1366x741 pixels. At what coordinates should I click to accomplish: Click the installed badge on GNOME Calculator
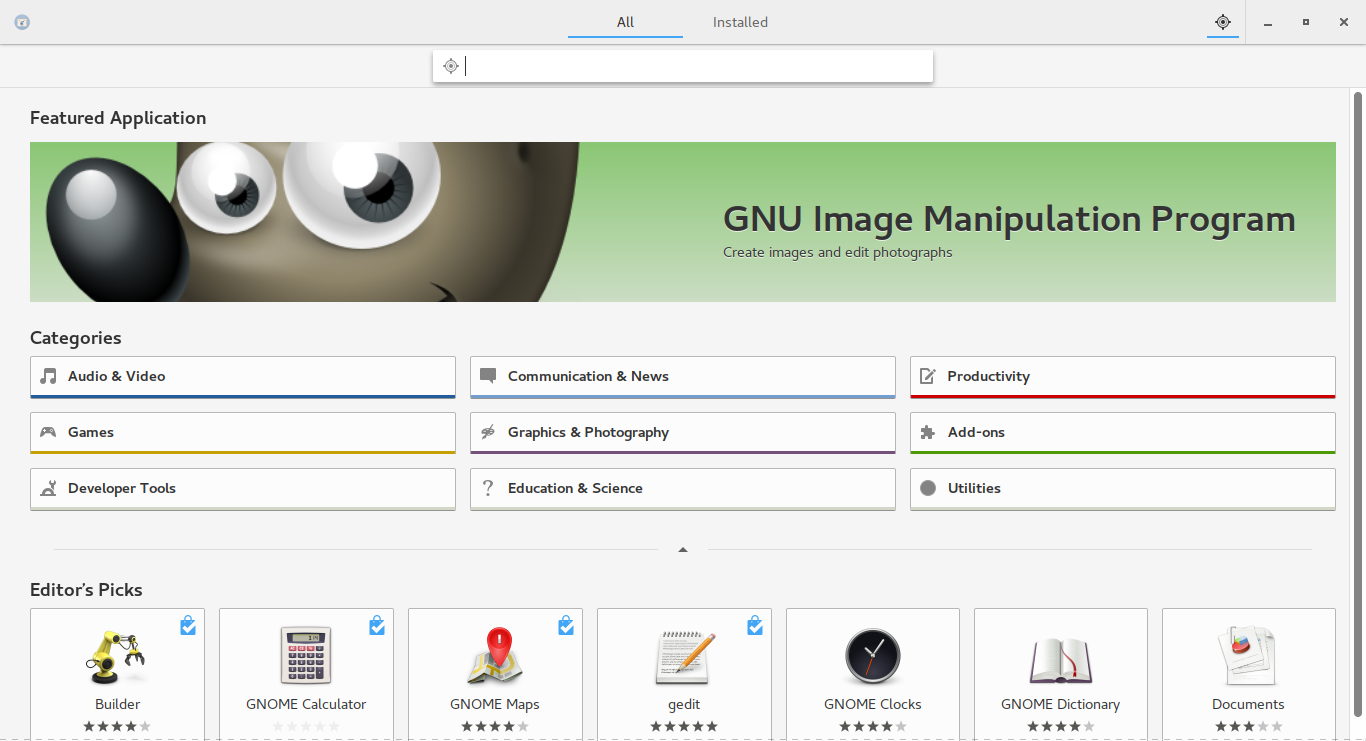[377, 625]
